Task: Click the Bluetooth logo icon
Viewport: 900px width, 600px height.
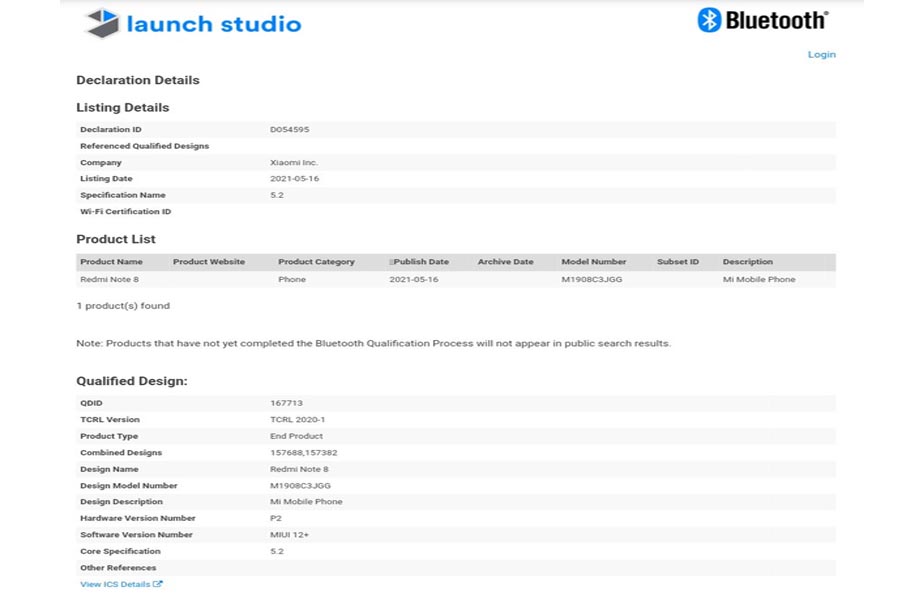Action: click(708, 18)
